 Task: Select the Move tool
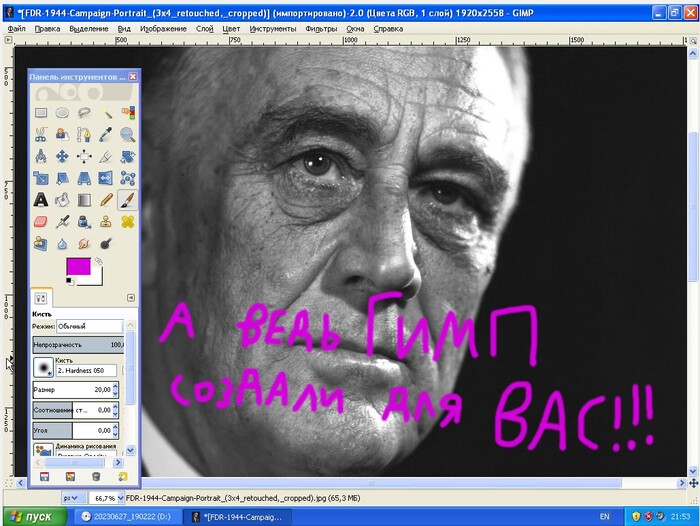tap(62, 156)
